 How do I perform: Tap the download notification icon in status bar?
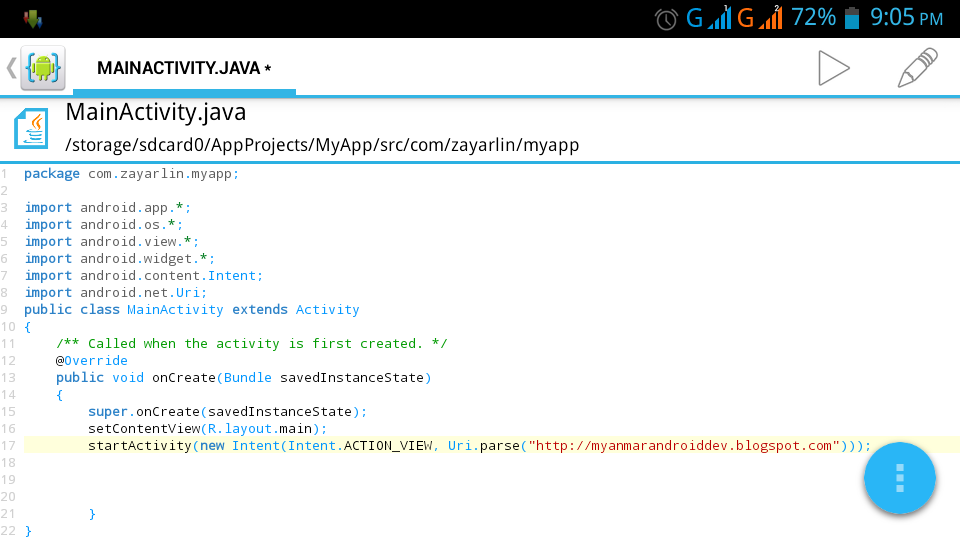click(32, 19)
